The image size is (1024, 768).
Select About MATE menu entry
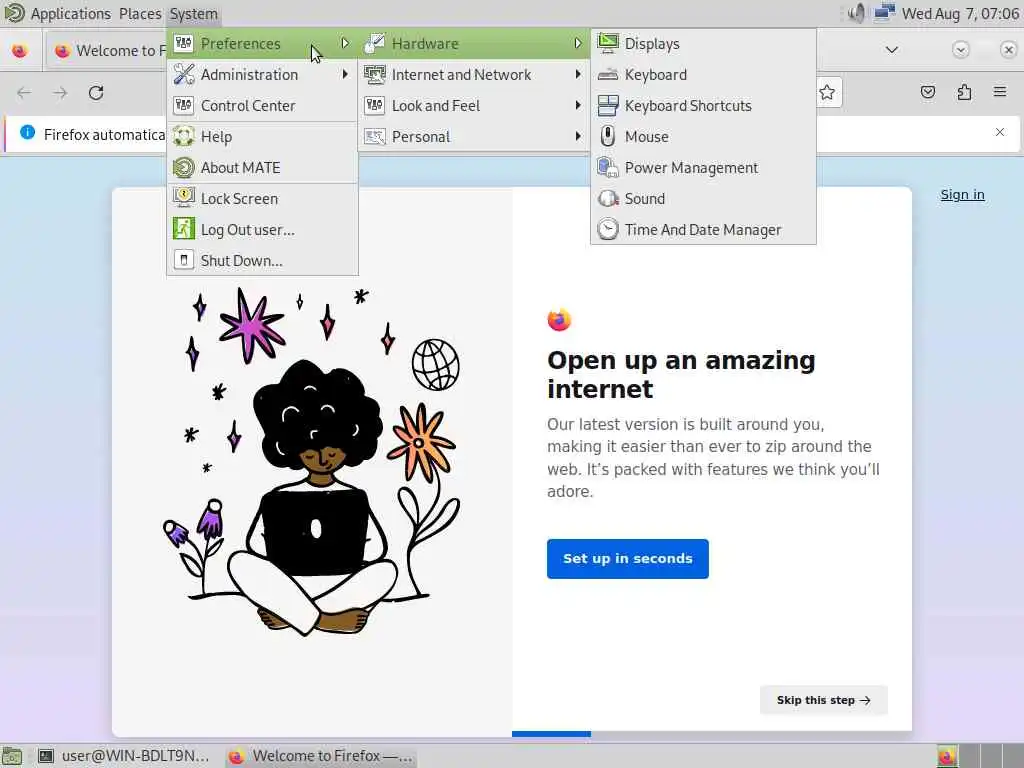(x=263, y=168)
